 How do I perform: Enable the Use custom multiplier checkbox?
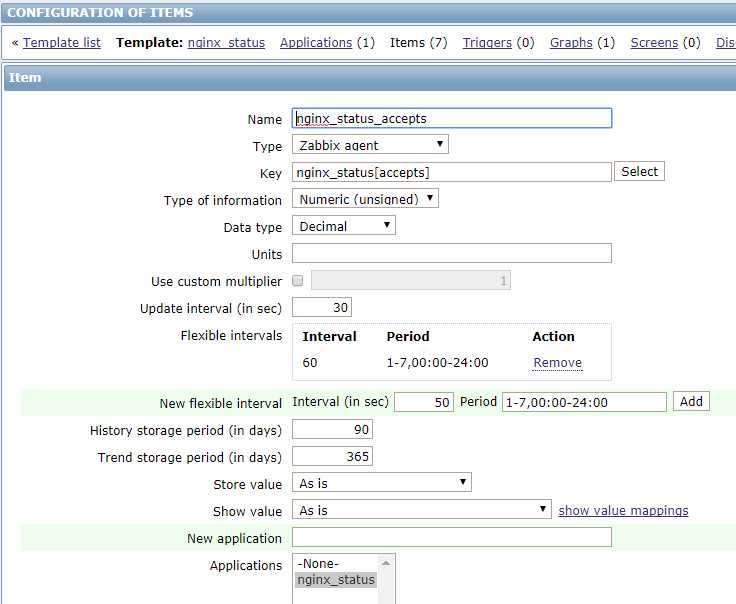(298, 281)
